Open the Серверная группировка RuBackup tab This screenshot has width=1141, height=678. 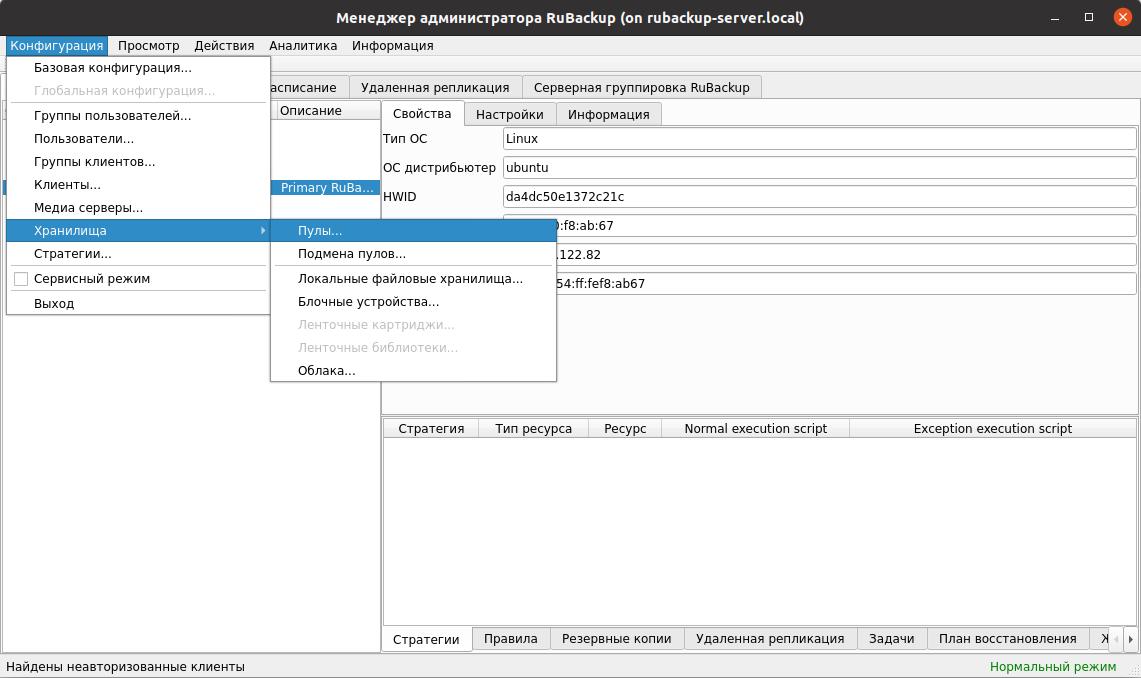(641, 87)
